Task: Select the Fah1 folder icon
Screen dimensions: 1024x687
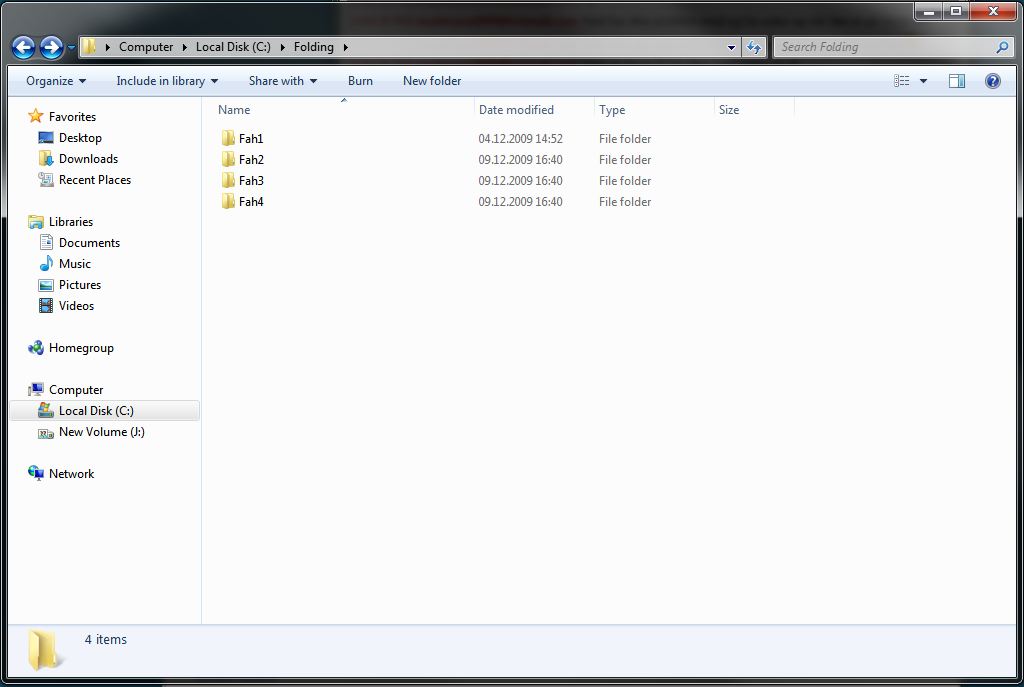Action: (x=228, y=138)
